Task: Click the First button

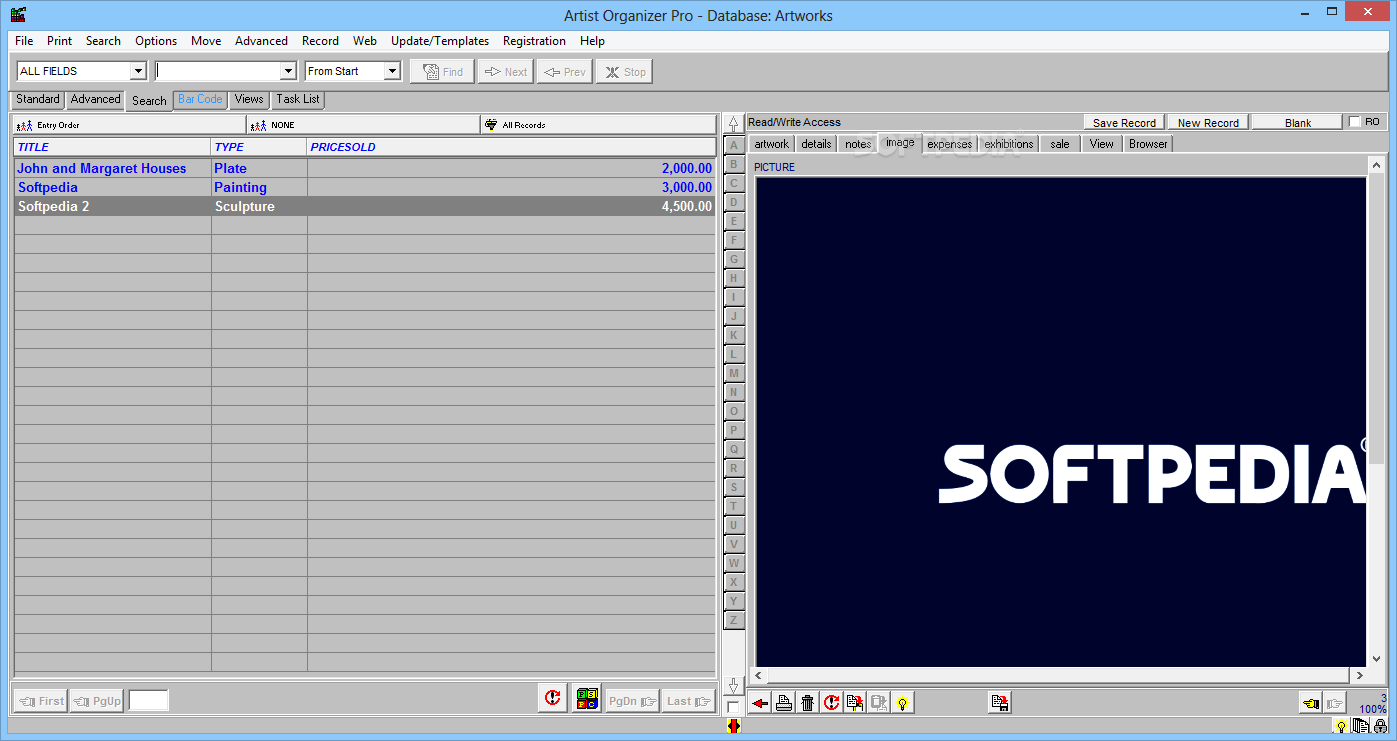Action: (40, 701)
